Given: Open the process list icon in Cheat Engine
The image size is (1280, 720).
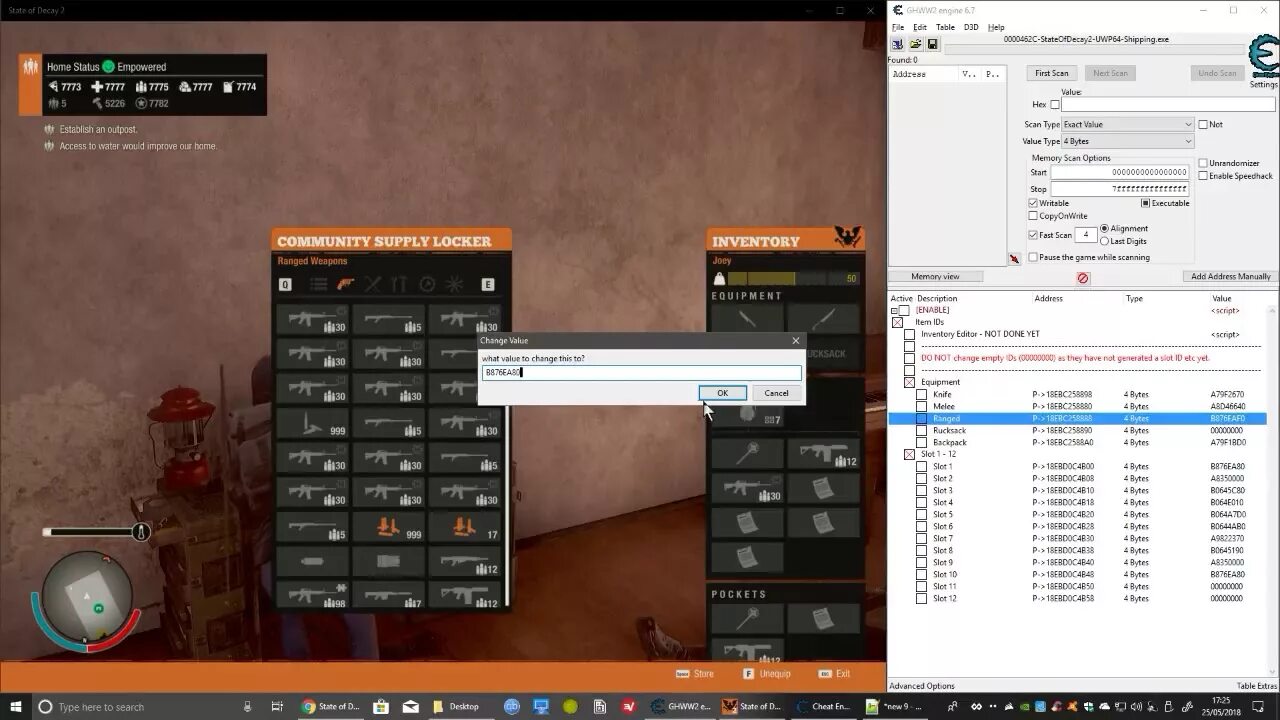Looking at the screenshot, I should click(897, 45).
